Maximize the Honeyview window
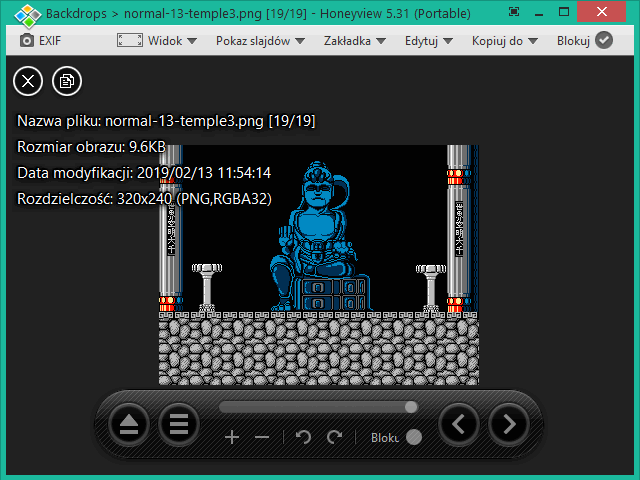 (x=564, y=12)
